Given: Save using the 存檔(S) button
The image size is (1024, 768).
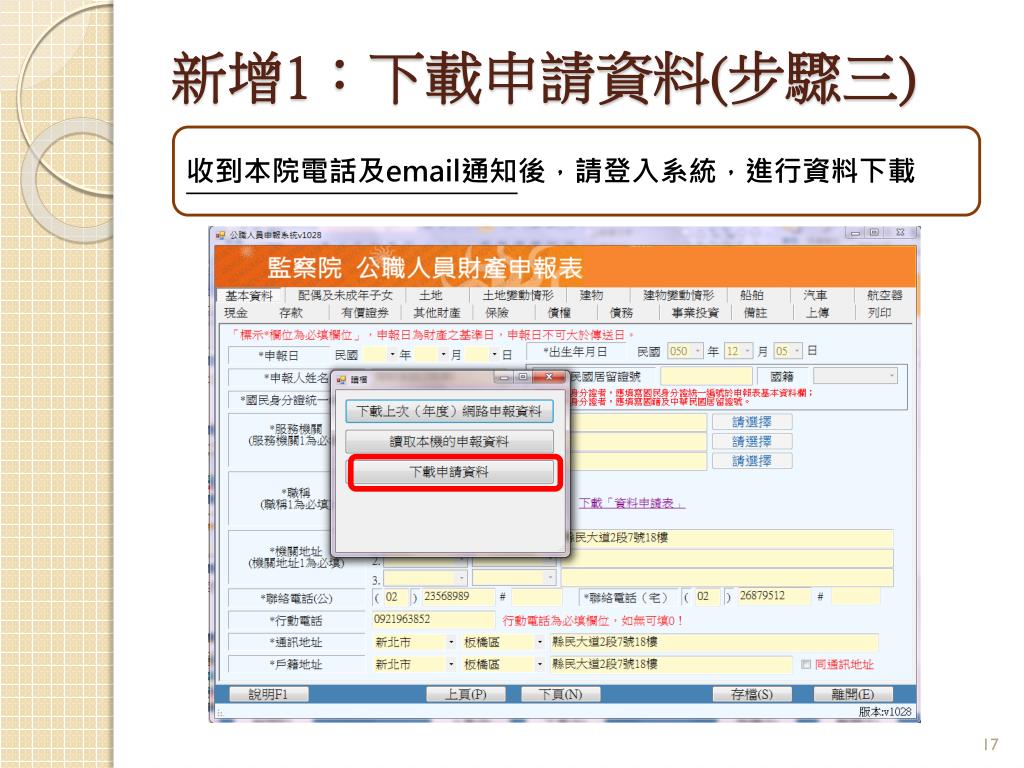Looking at the screenshot, I should pos(752,694).
